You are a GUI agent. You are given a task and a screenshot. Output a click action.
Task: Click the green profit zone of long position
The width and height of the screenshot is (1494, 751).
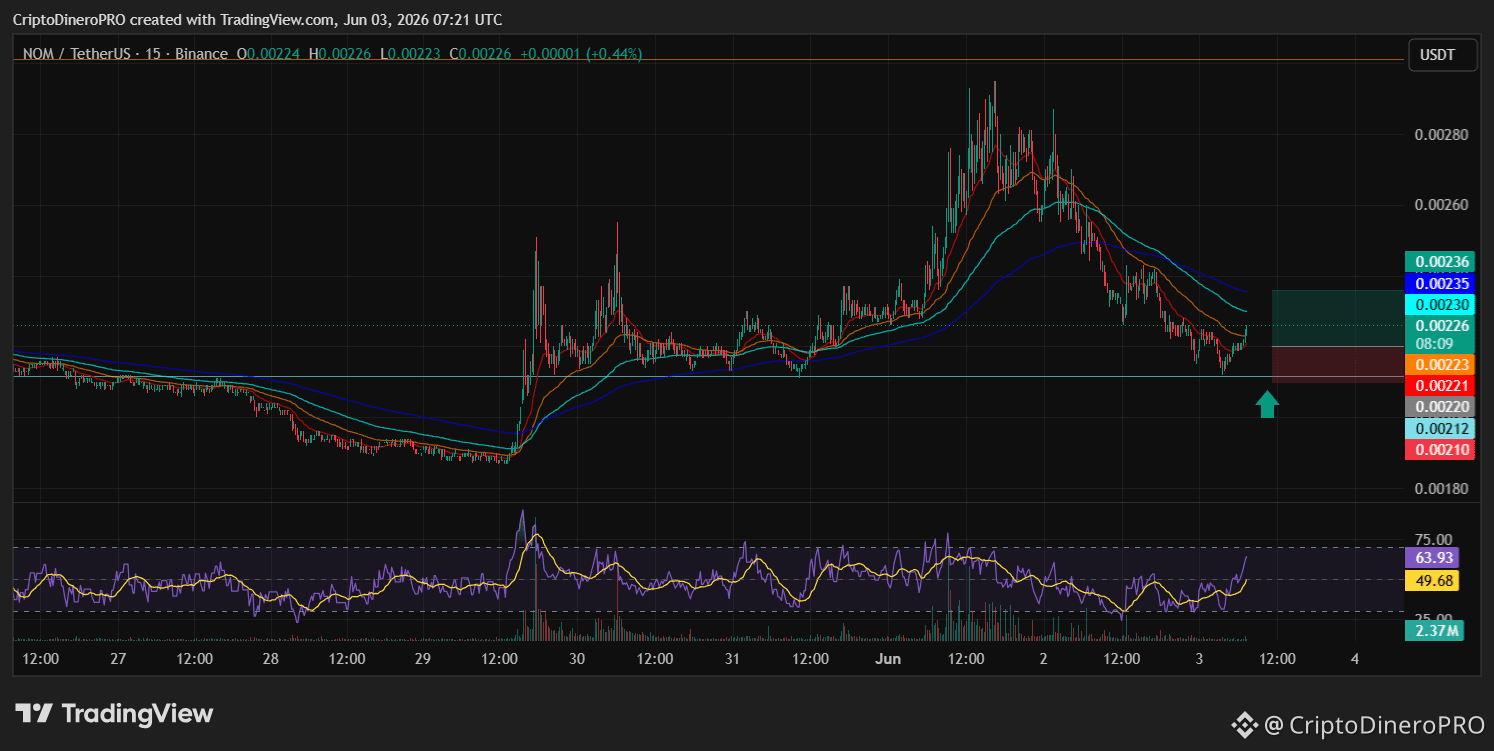coord(1337,318)
